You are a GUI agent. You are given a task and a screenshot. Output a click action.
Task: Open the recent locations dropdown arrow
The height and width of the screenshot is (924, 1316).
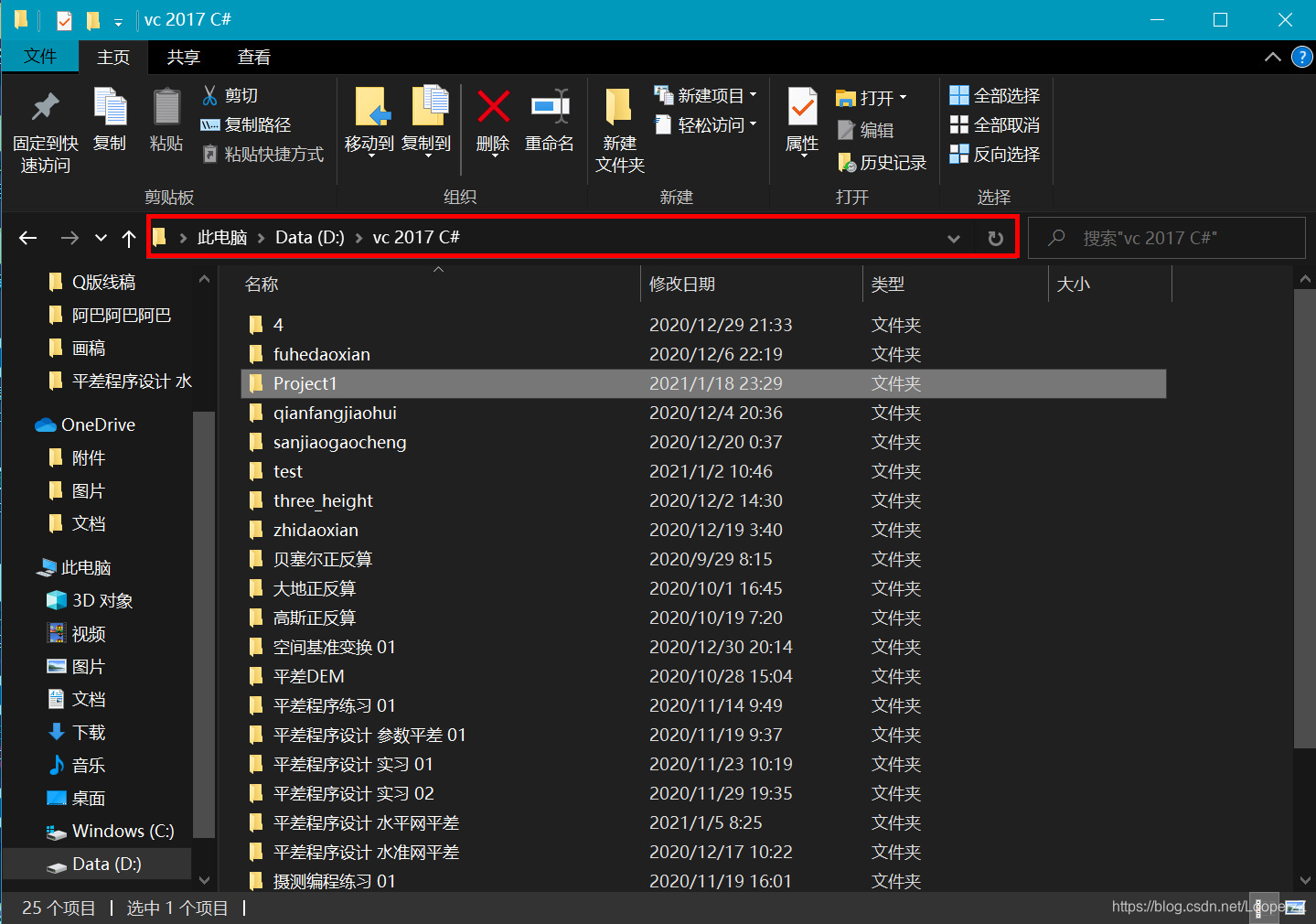[101, 238]
